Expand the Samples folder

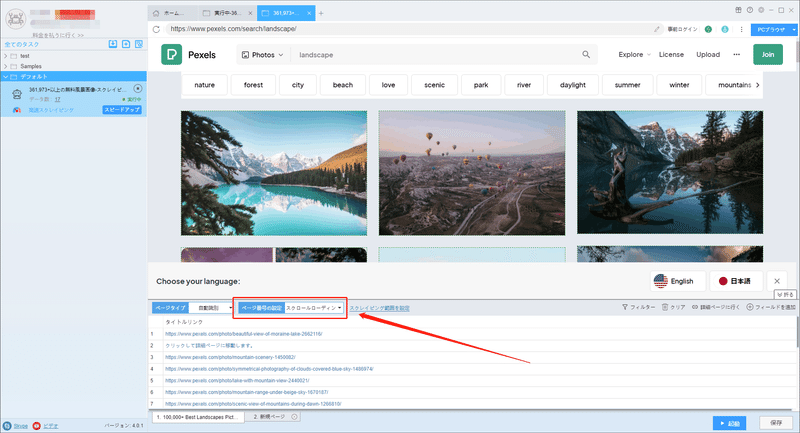(x=6, y=66)
